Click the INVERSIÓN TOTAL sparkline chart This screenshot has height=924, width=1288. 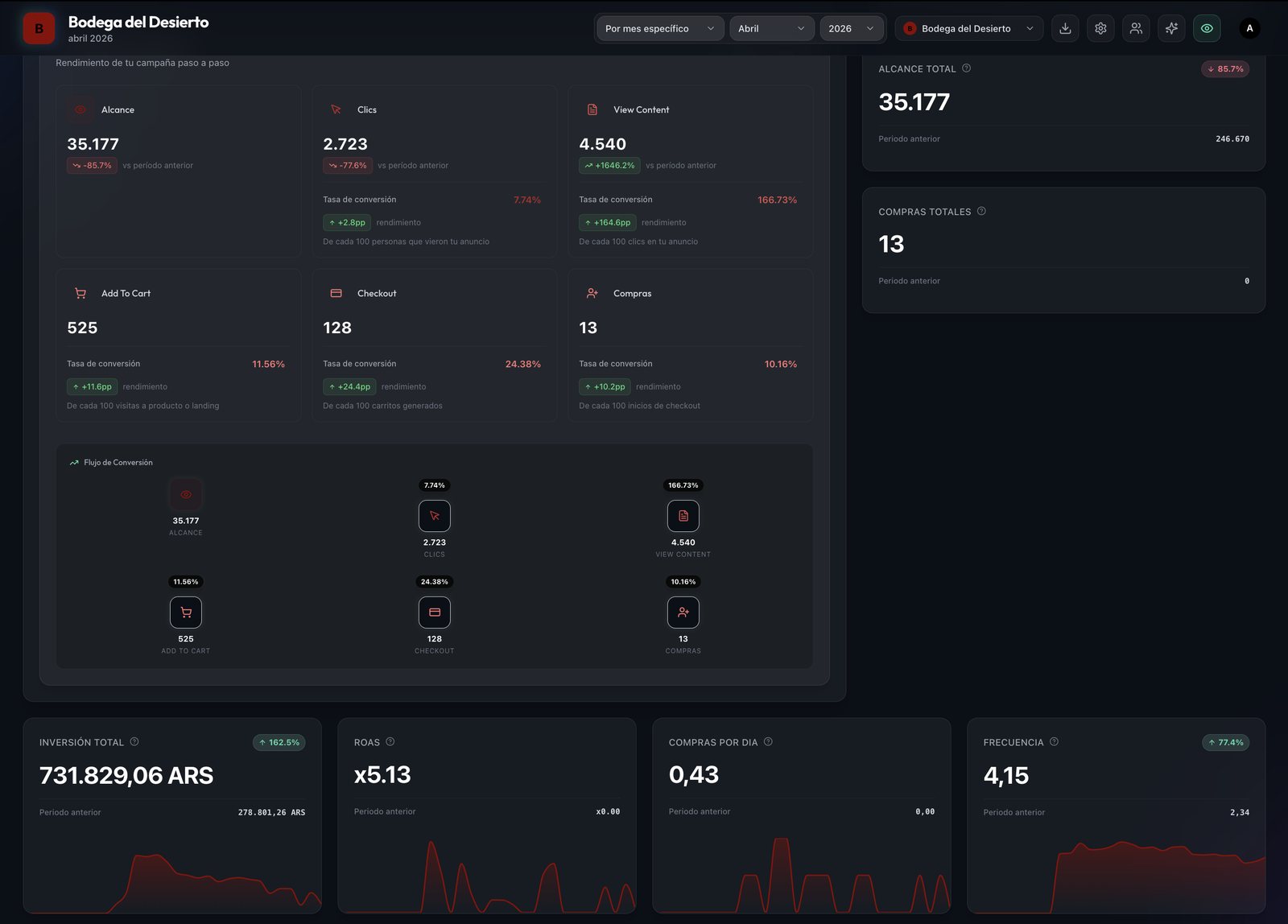[x=172, y=882]
